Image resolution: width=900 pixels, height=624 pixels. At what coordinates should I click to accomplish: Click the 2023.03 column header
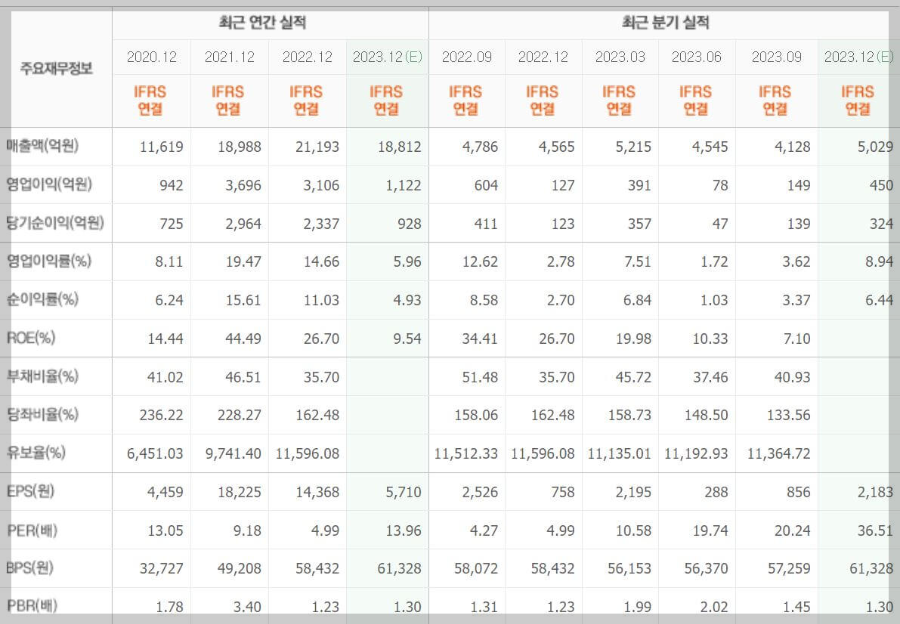620,57
